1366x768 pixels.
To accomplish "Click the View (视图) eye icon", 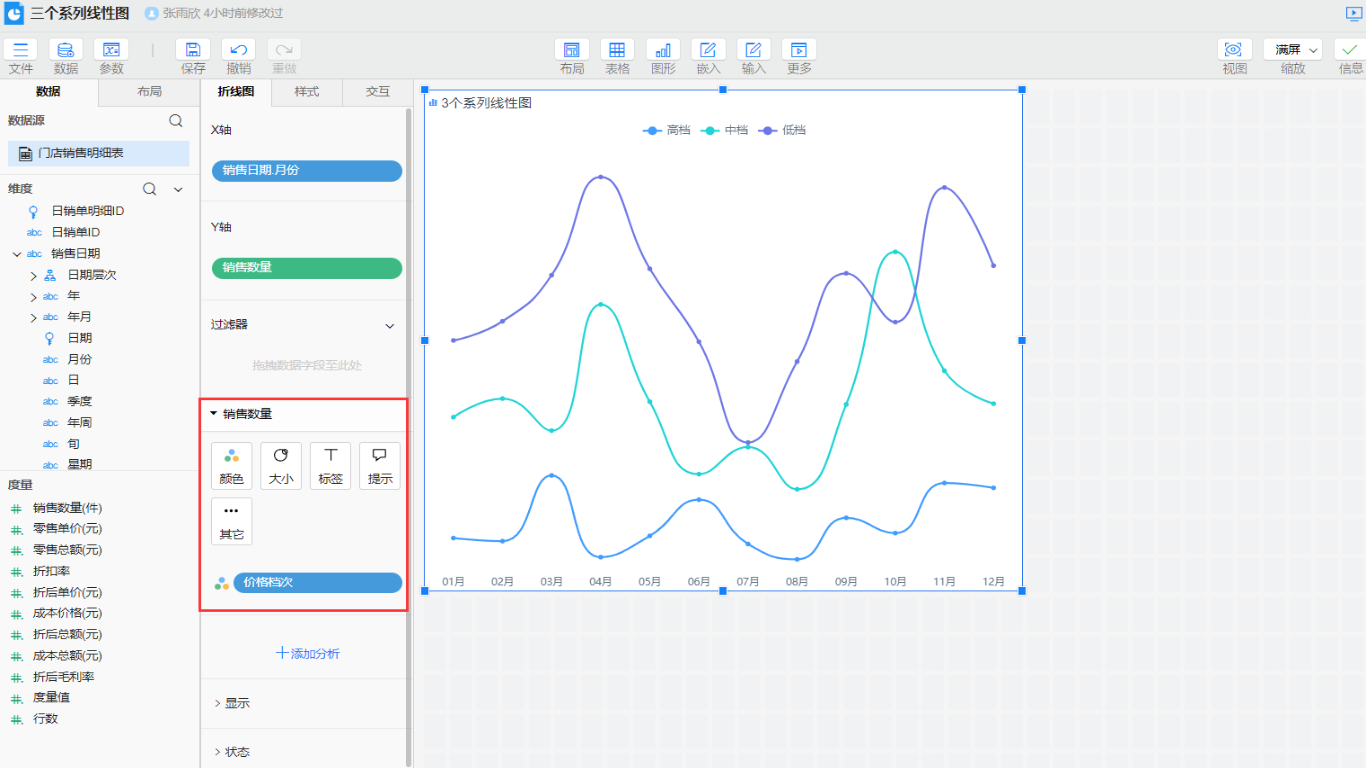I will pyautogui.click(x=1234, y=50).
